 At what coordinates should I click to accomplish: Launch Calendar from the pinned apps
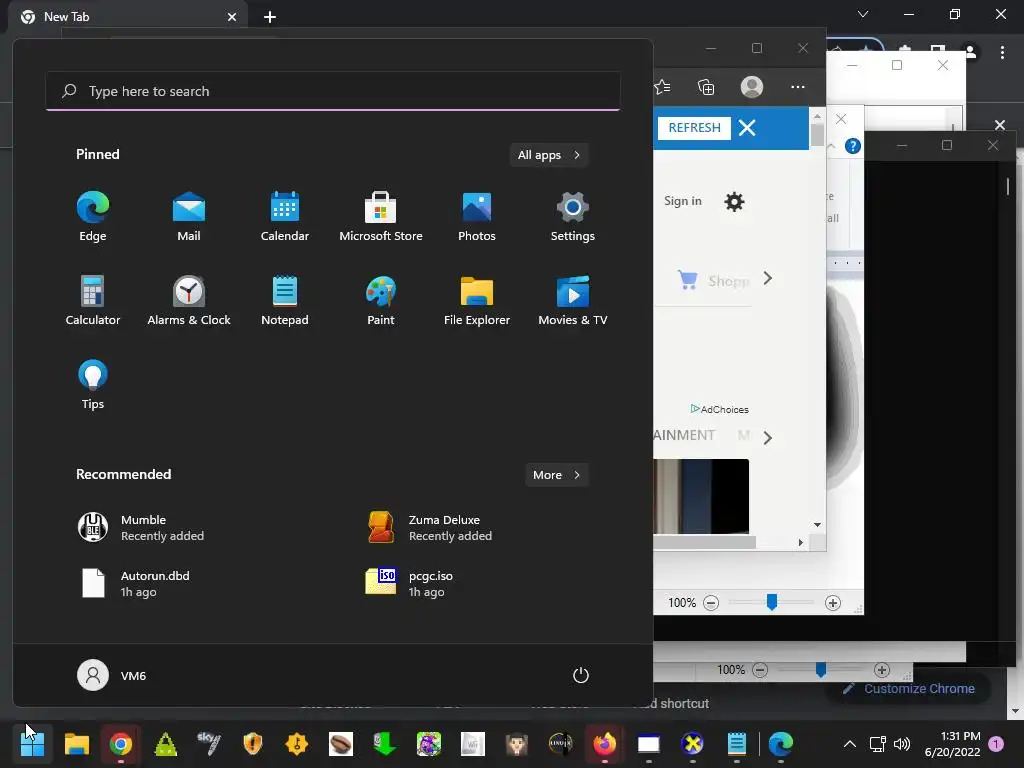[285, 216]
